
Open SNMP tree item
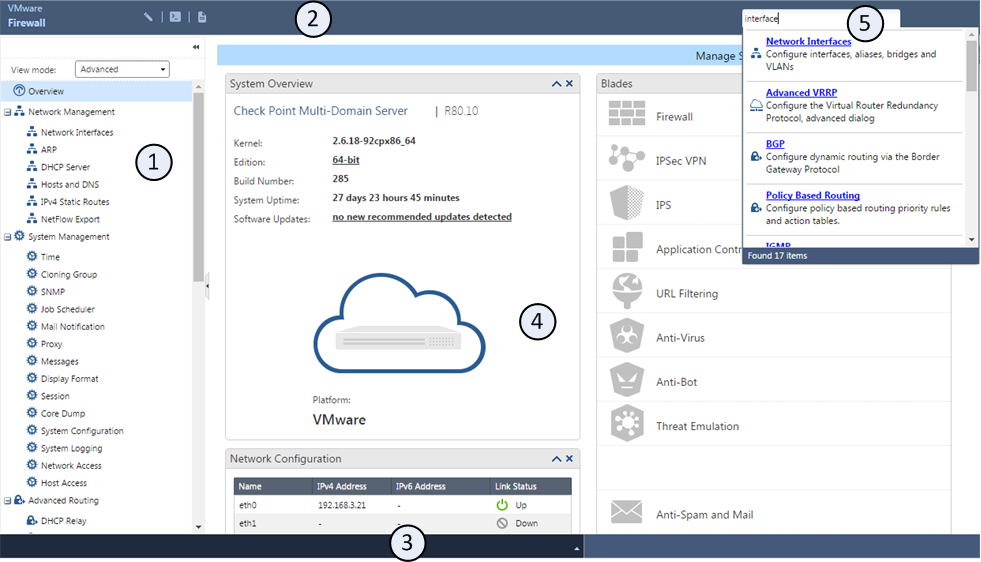(53, 292)
